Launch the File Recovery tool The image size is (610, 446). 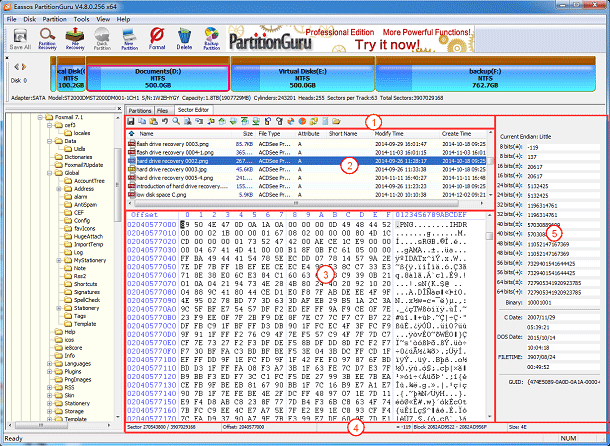click(x=75, y=39)
